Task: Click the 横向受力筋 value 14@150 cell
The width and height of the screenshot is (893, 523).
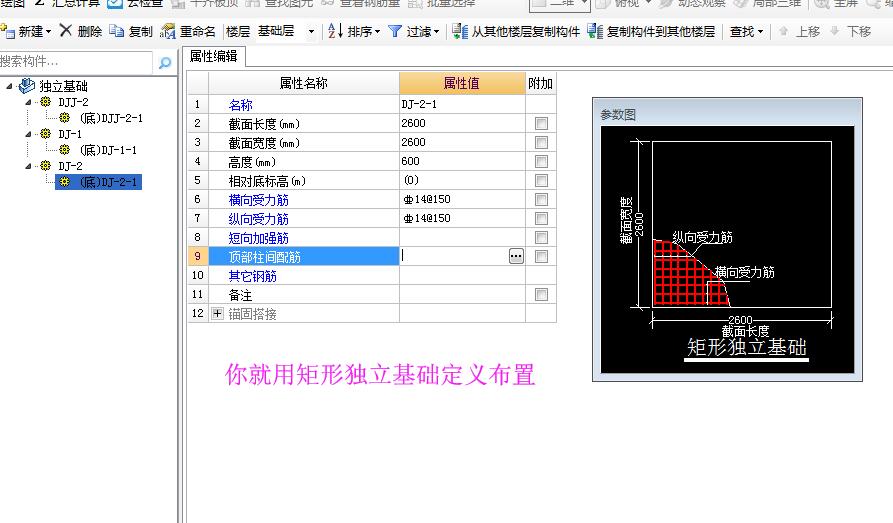Action: [x=462, y=199]
